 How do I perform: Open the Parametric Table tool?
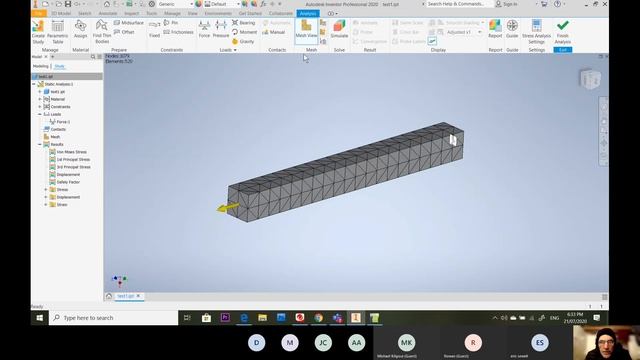coord(58,31)
